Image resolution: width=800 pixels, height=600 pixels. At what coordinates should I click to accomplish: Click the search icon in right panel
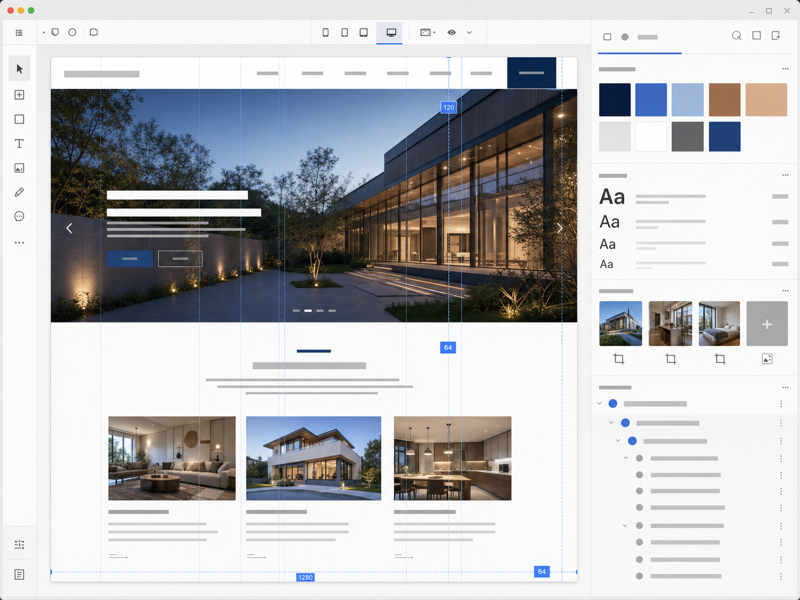pos(737,36)
